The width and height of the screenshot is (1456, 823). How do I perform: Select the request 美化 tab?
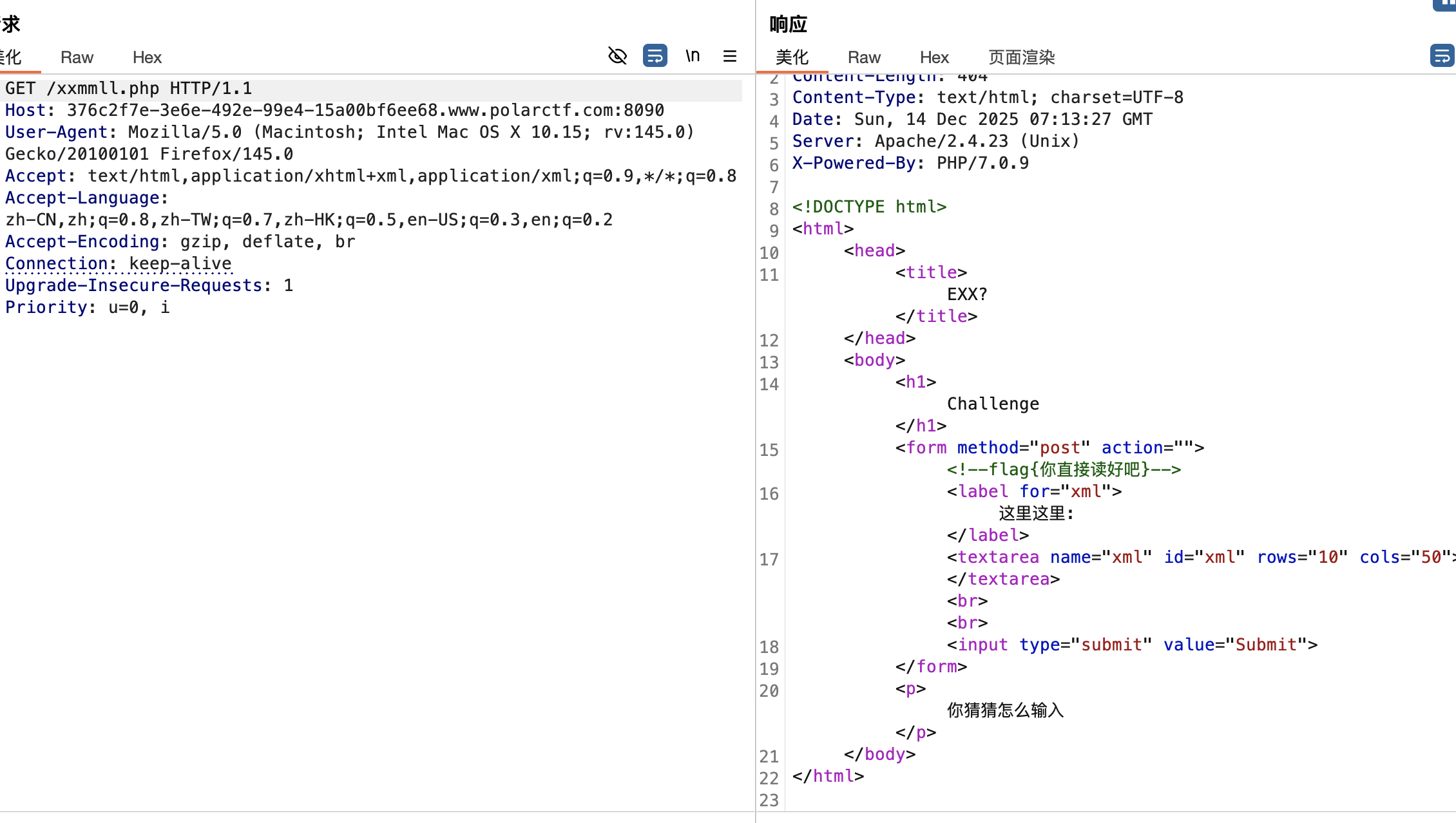click(13, 57)
